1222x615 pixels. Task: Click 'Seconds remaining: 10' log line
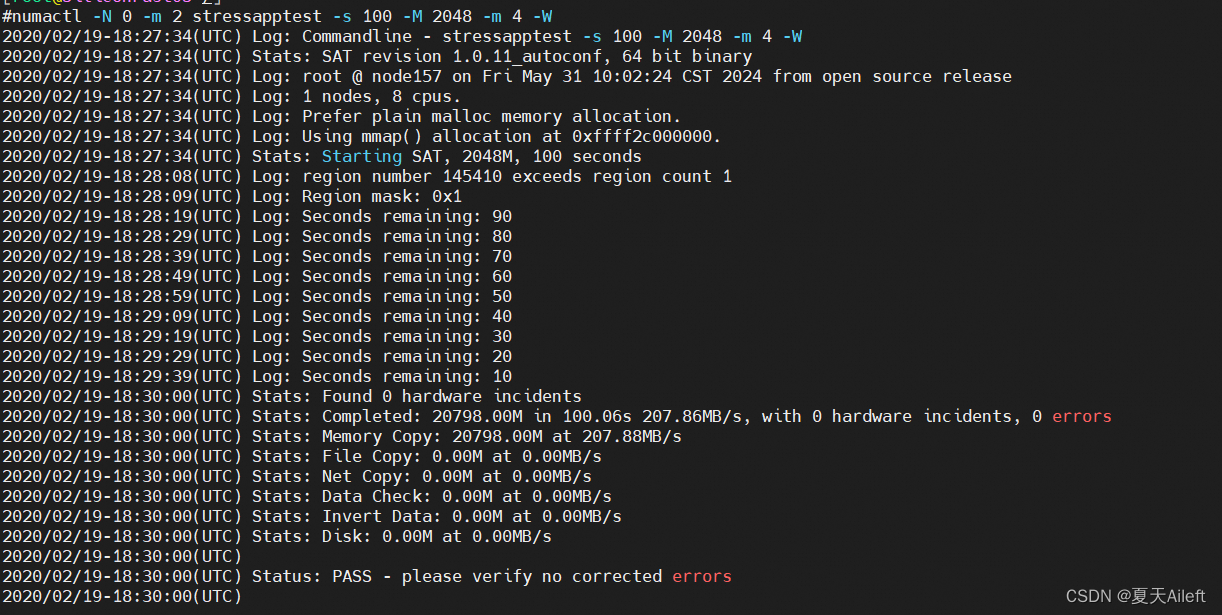[257, 376]
